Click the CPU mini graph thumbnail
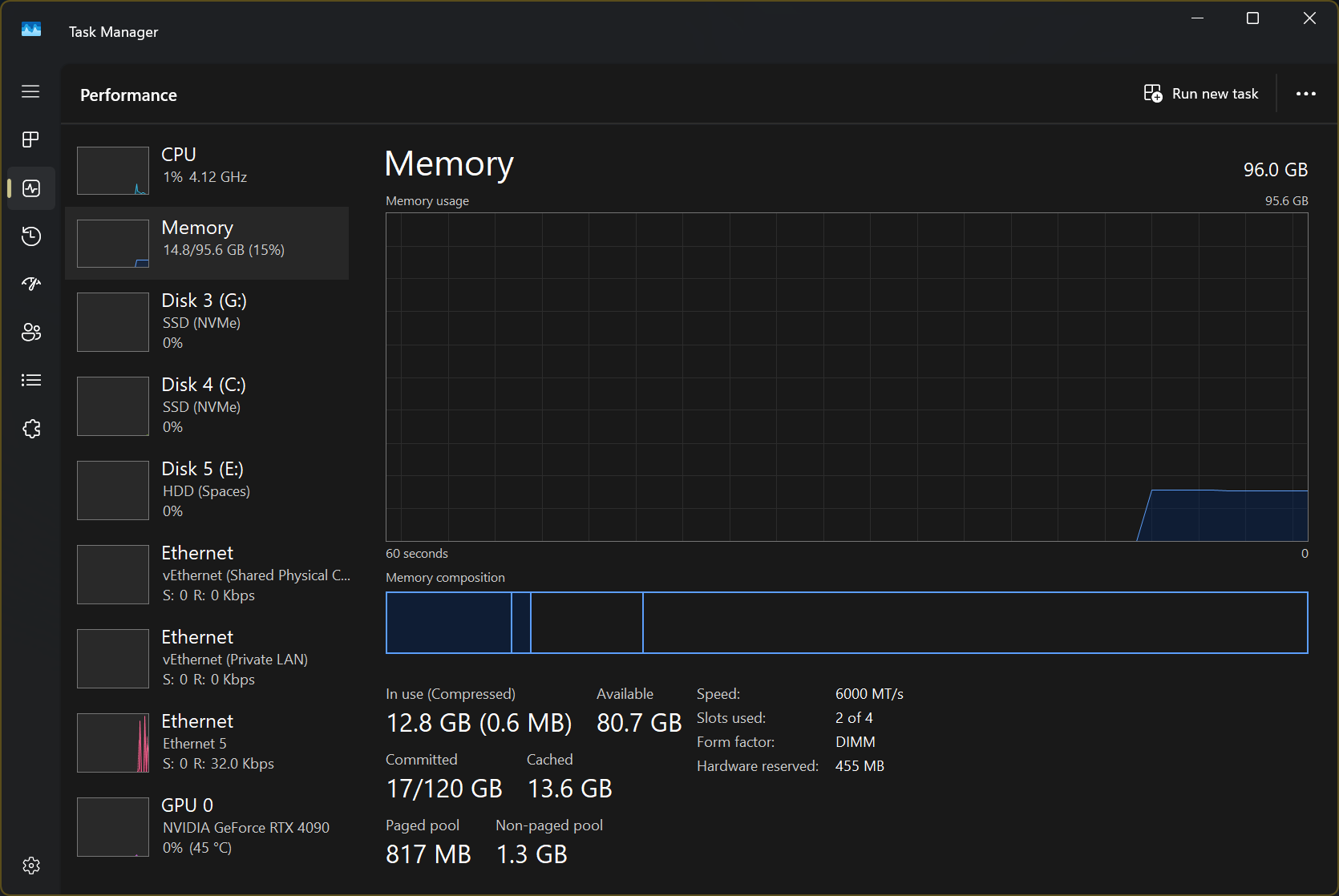Image resolution: width=1339 pixels, height=896 pixels. click(113, 171)
